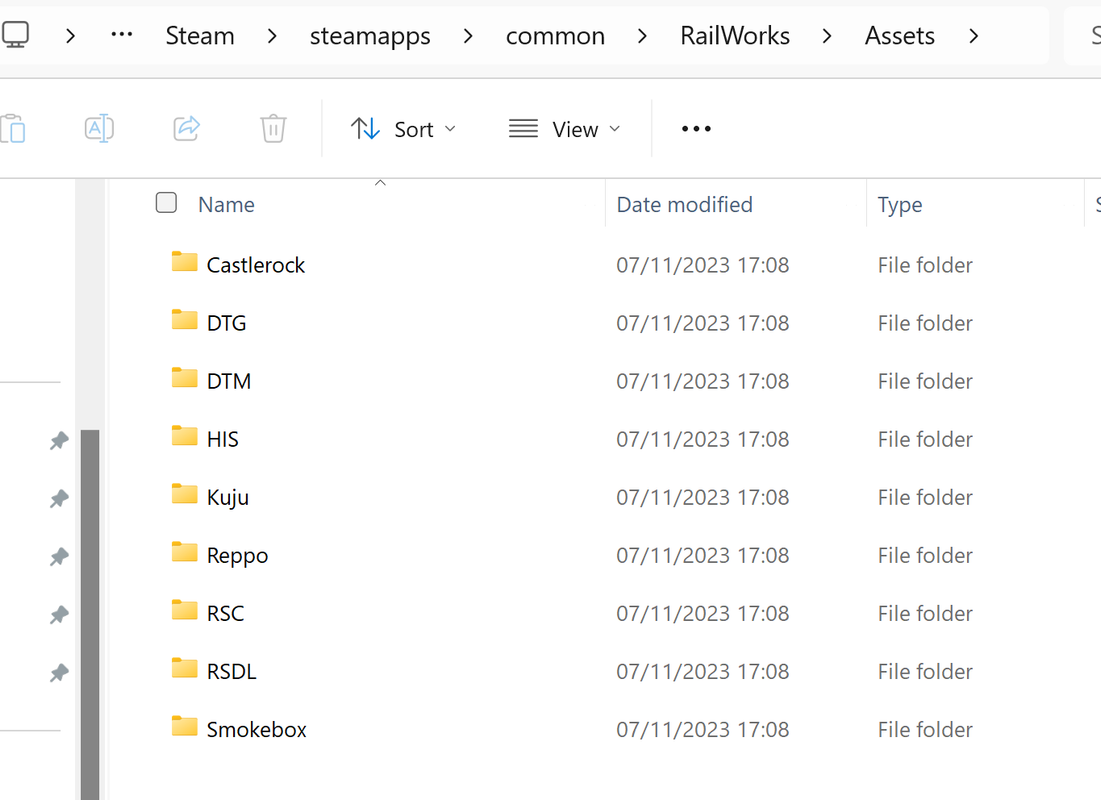
Task: Sort by the Name column header
Action: coord(226,204)
